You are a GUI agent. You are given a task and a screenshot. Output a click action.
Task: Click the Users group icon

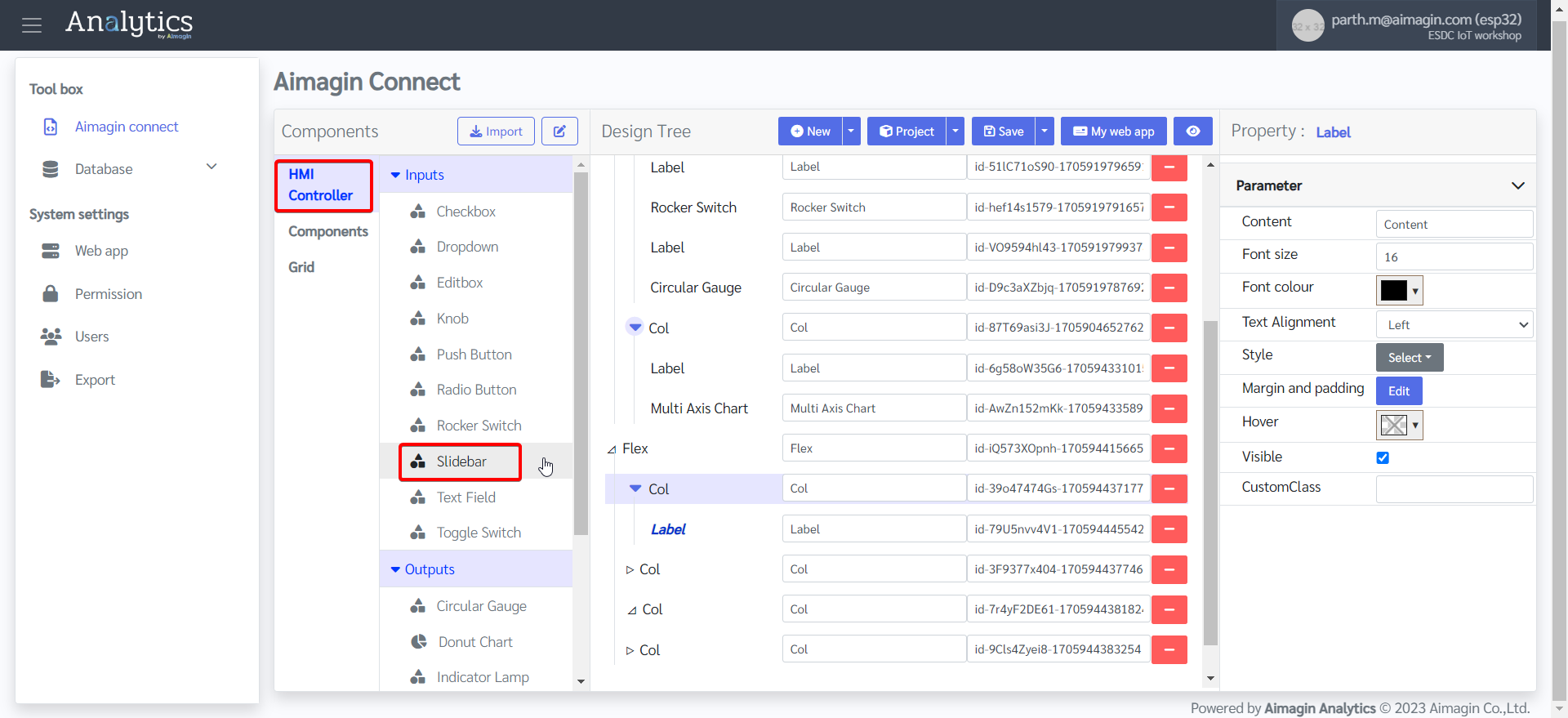51,336
